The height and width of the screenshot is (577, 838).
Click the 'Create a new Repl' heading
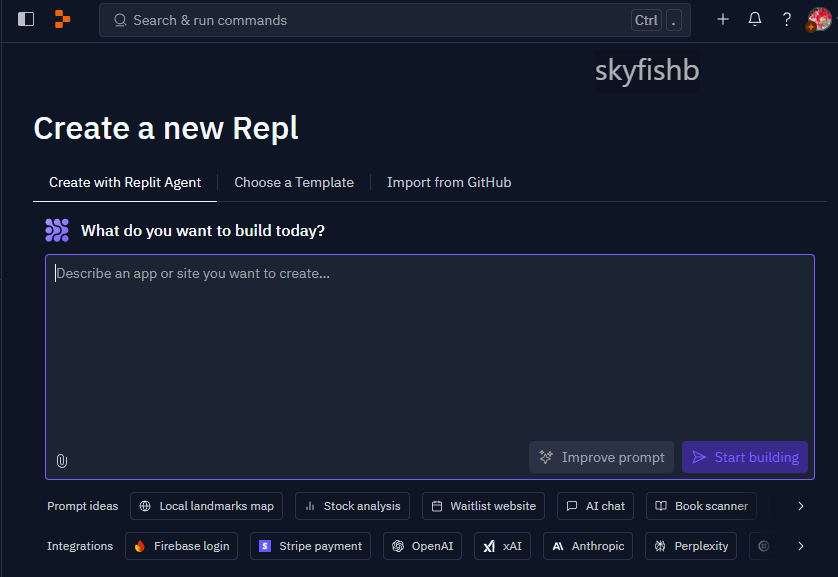click(x=166, y=128)
